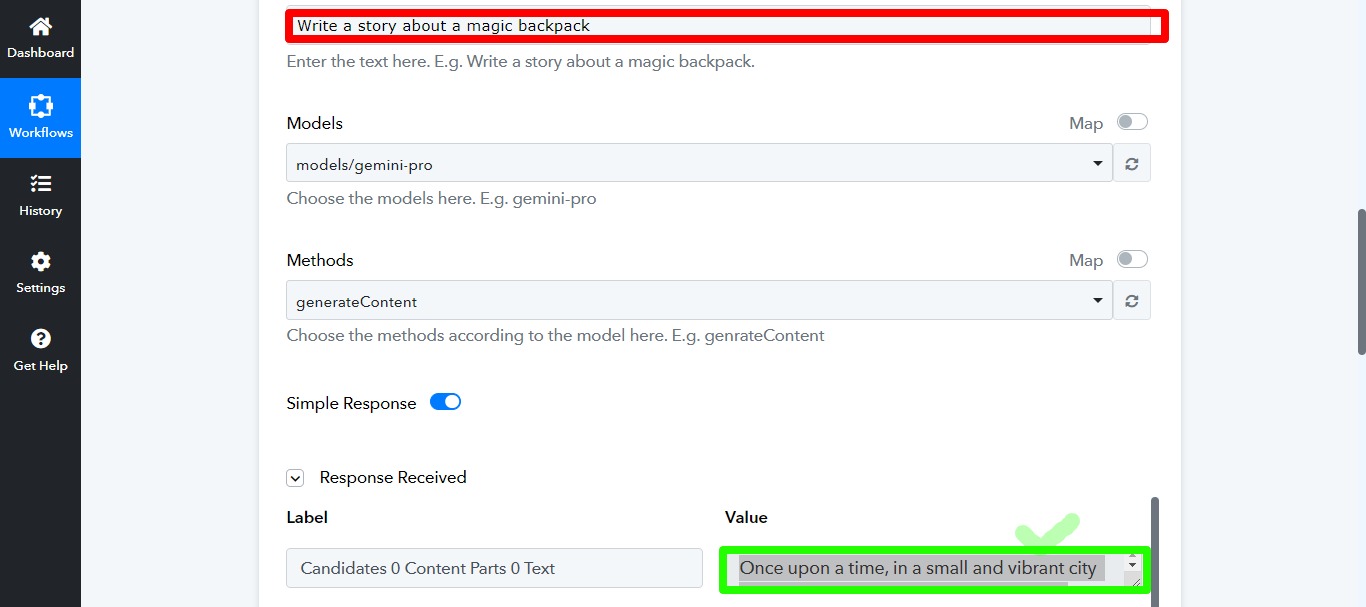Click the Get Help question icon
This screenshot has width=1366, height=607.
point(40,339)
